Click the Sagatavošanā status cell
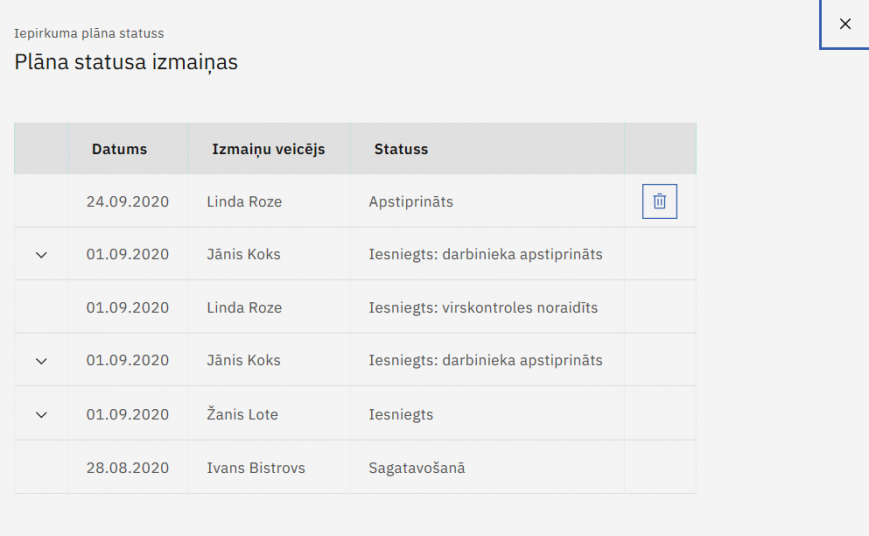The width and height of the screenshot is (869, 536). pyautogui.click(x=416, y=468)
